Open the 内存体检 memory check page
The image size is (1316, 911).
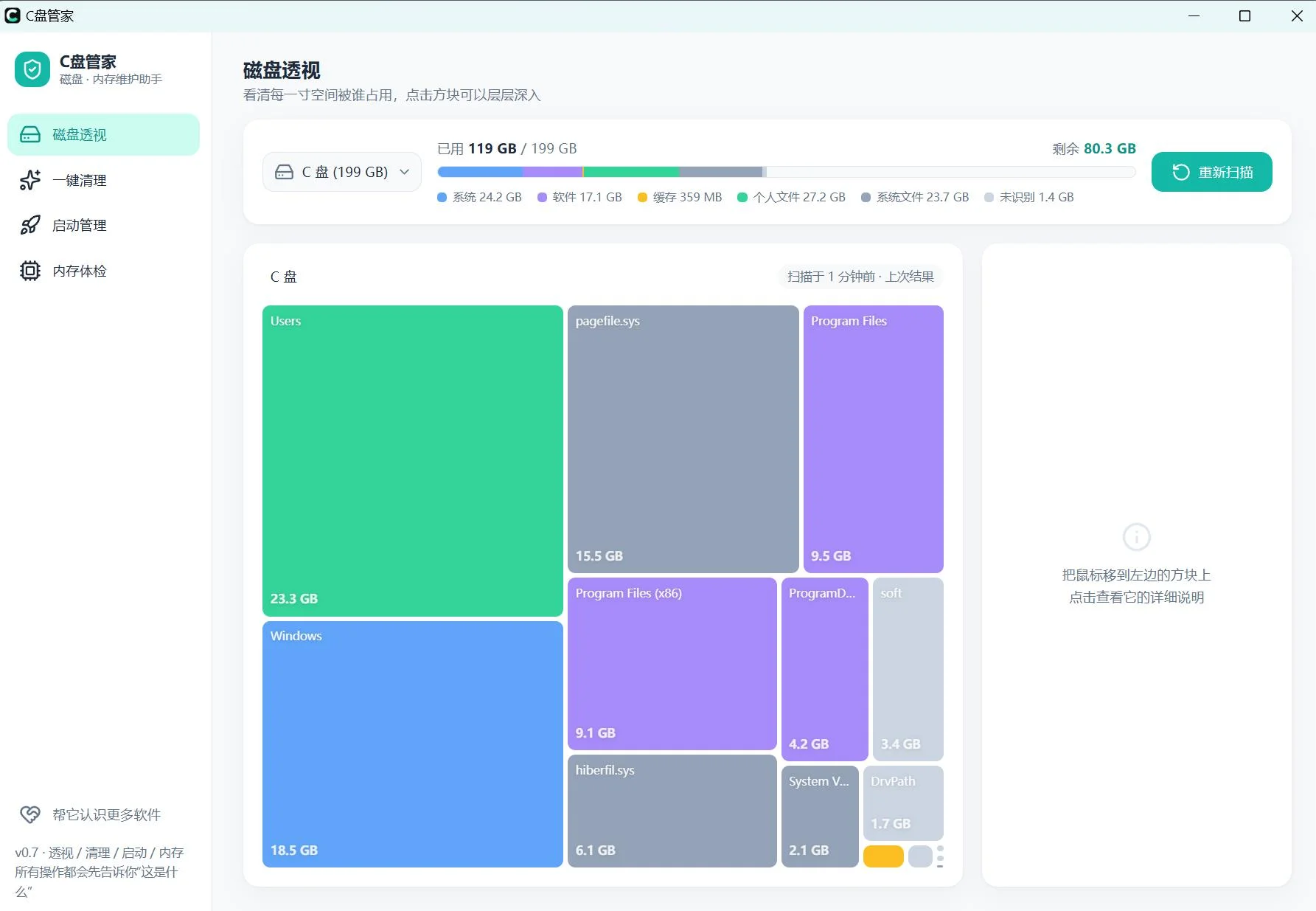pyautogui.click(x=103, y=271)
